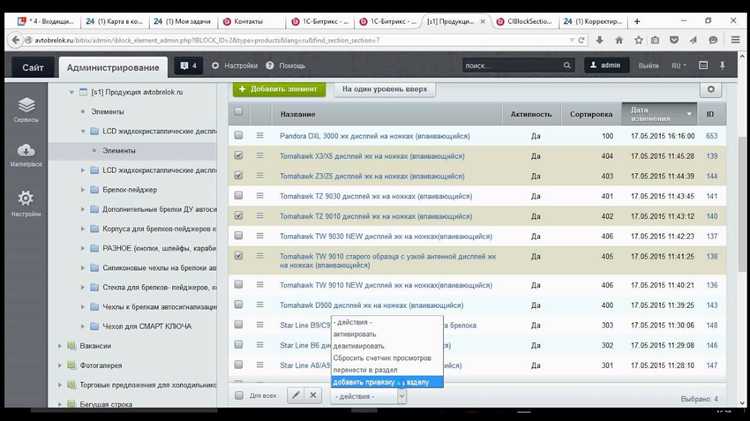Screen dimensions: 750x421
Task: Open the Настройки gear sidebar section
Action: click(x=26, y=204)
